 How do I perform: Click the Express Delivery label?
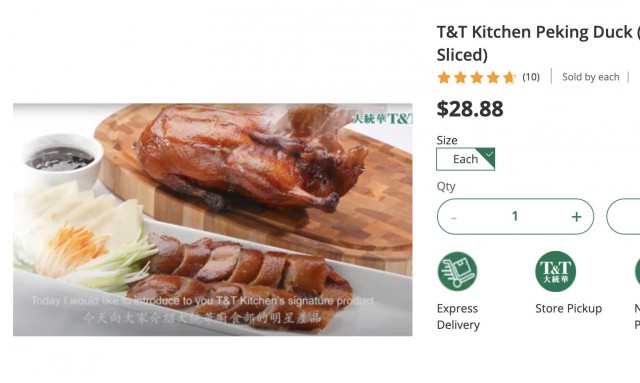(458, 316)
